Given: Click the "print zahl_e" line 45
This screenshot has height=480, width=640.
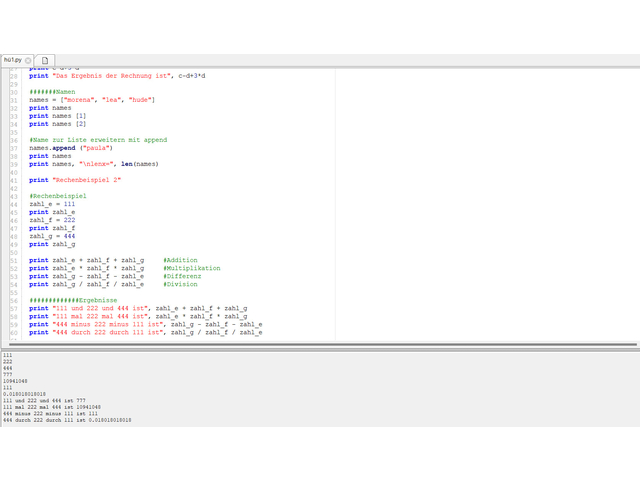Looking at the screenshot, I should pos(52,212).
